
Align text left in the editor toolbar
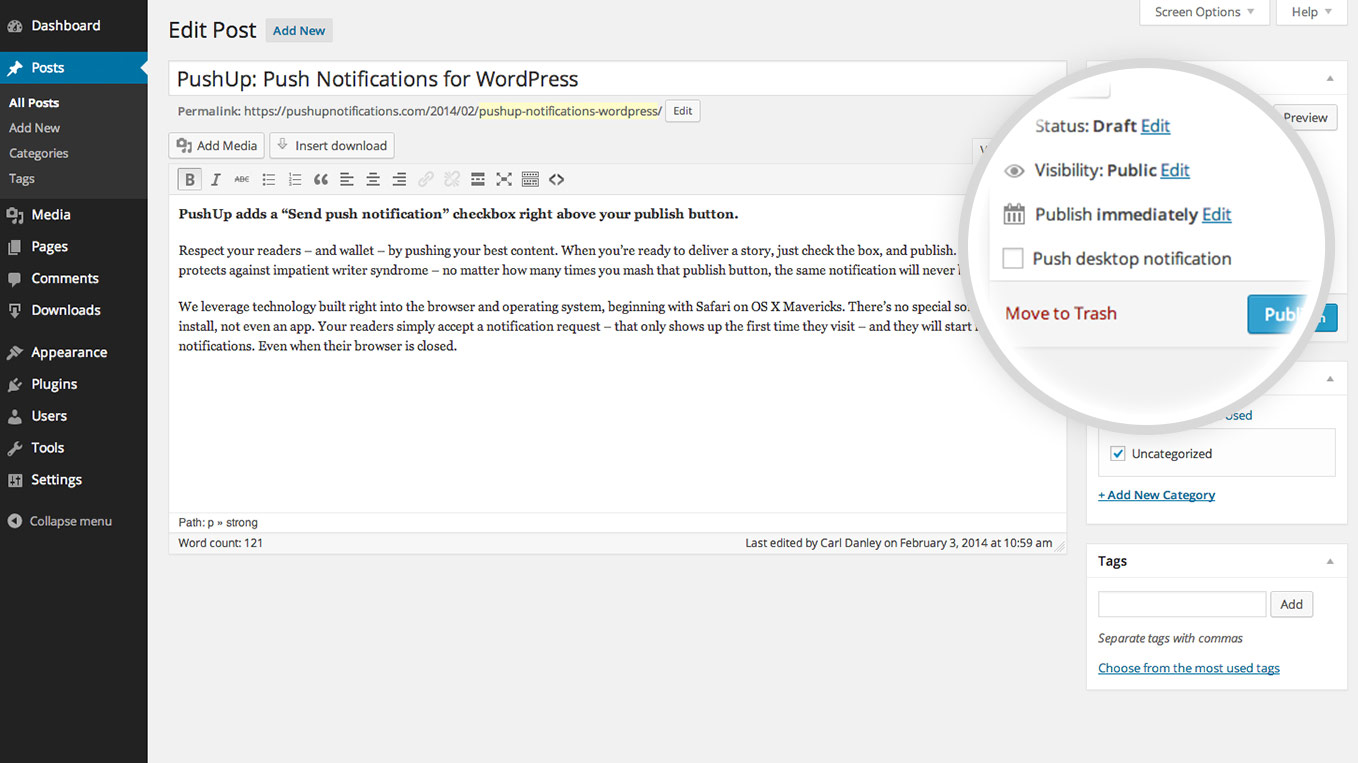(347, 180)
